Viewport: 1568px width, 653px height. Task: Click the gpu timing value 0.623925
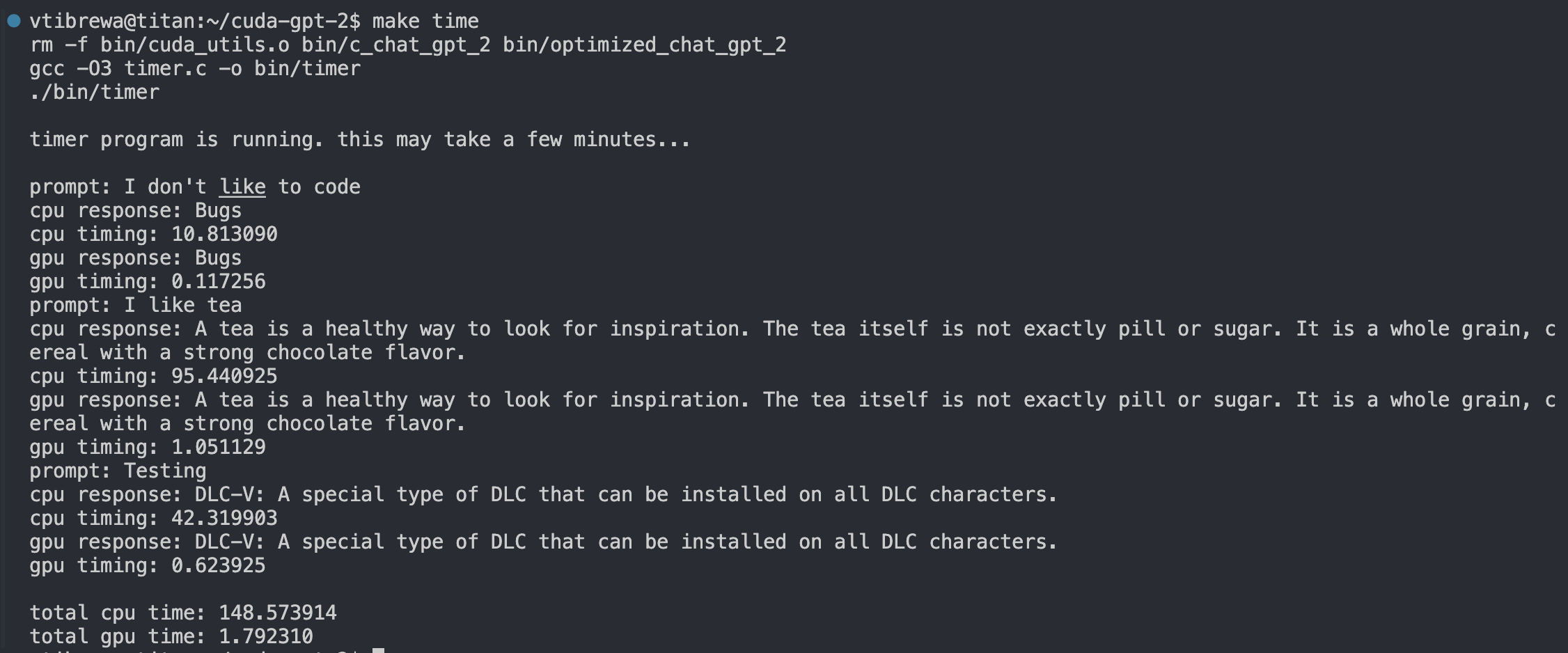(x=219, y=565)
